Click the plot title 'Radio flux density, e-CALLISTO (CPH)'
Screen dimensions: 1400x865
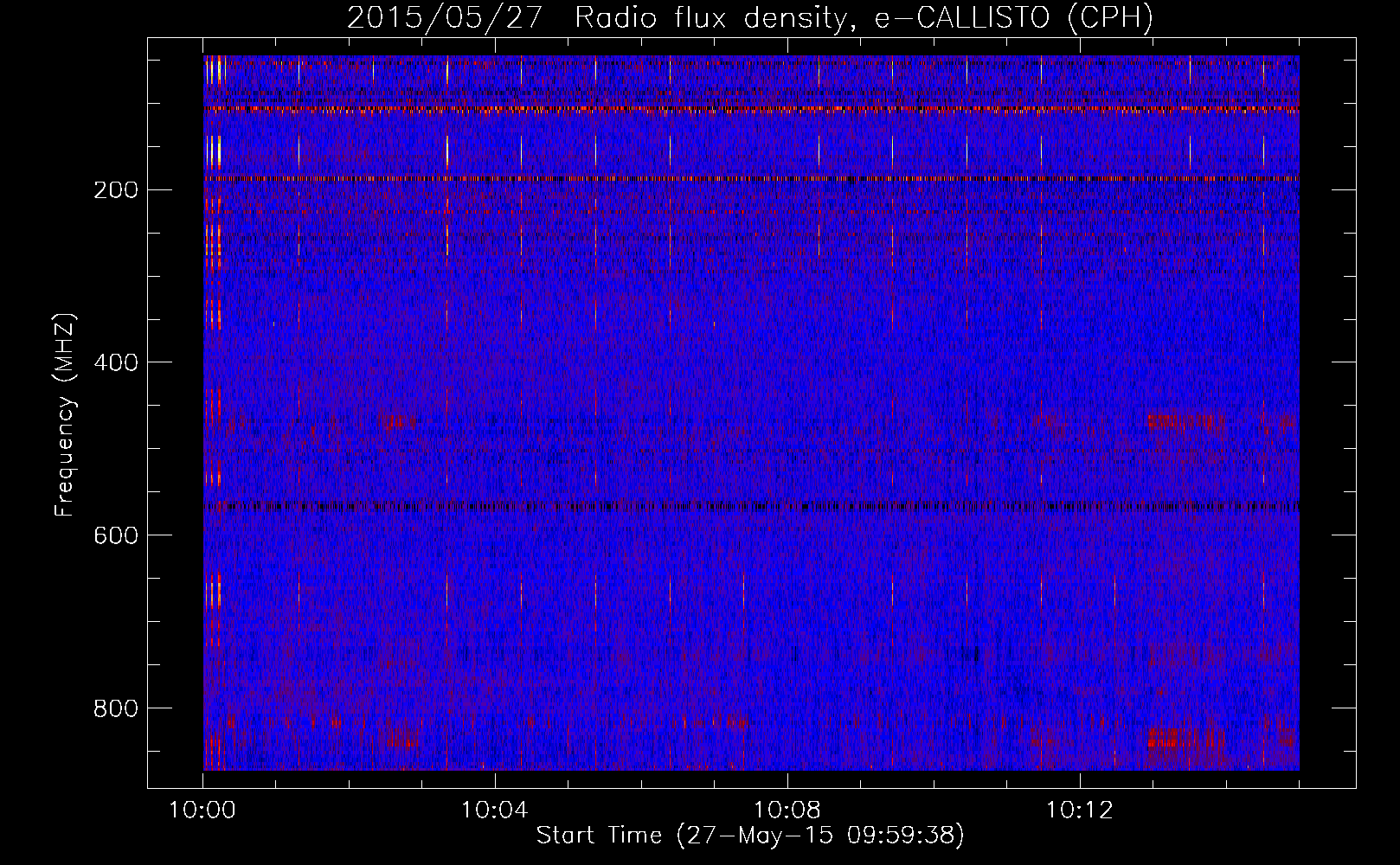(864, 17)
